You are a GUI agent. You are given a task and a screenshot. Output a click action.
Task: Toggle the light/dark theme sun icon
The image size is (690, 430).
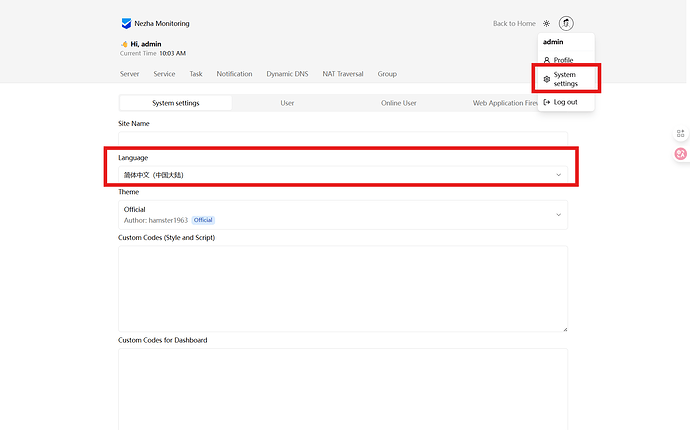click(x=546, y=23)
